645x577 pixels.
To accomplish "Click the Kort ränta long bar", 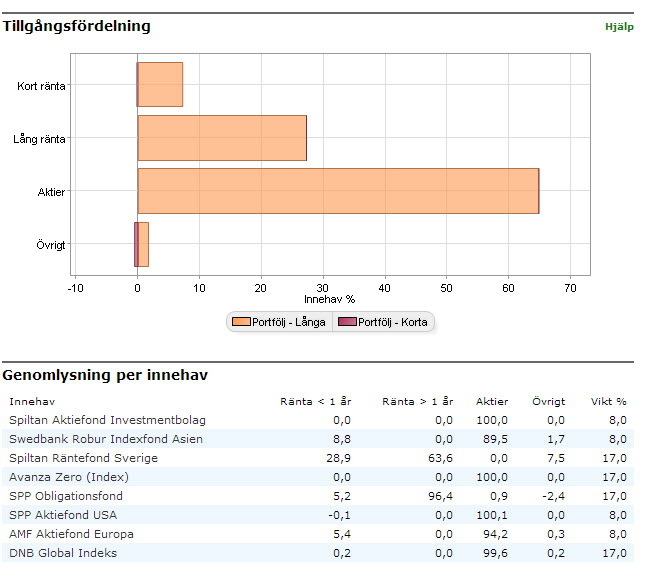I will pos(160,85).
